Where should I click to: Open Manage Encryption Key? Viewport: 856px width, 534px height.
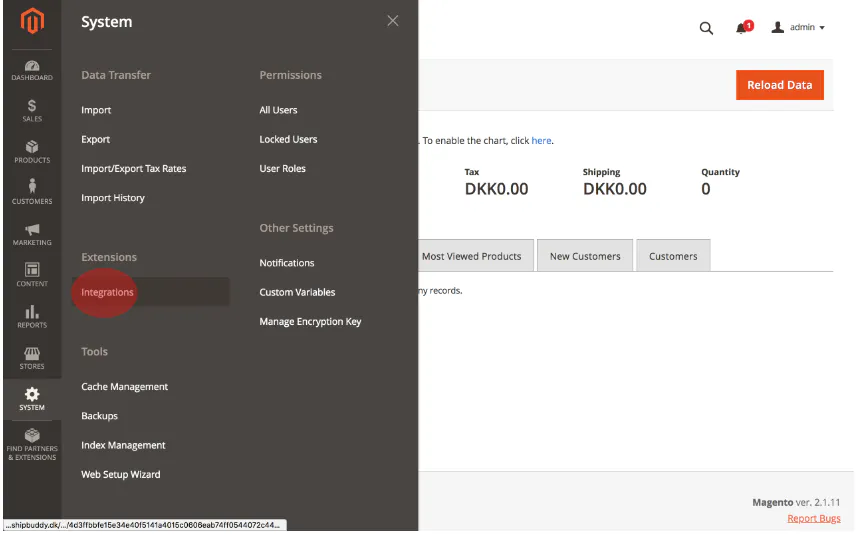tap(310, 322)
